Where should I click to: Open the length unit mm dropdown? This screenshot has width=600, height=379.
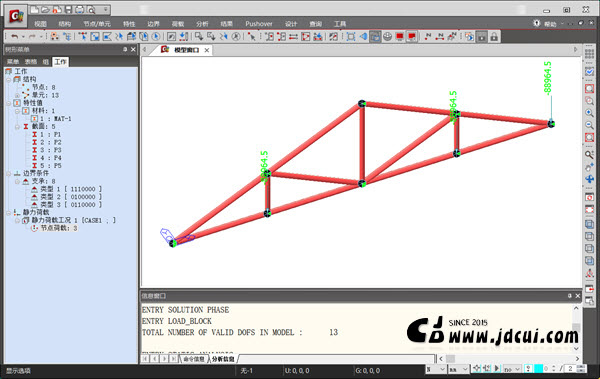point(458,369)
